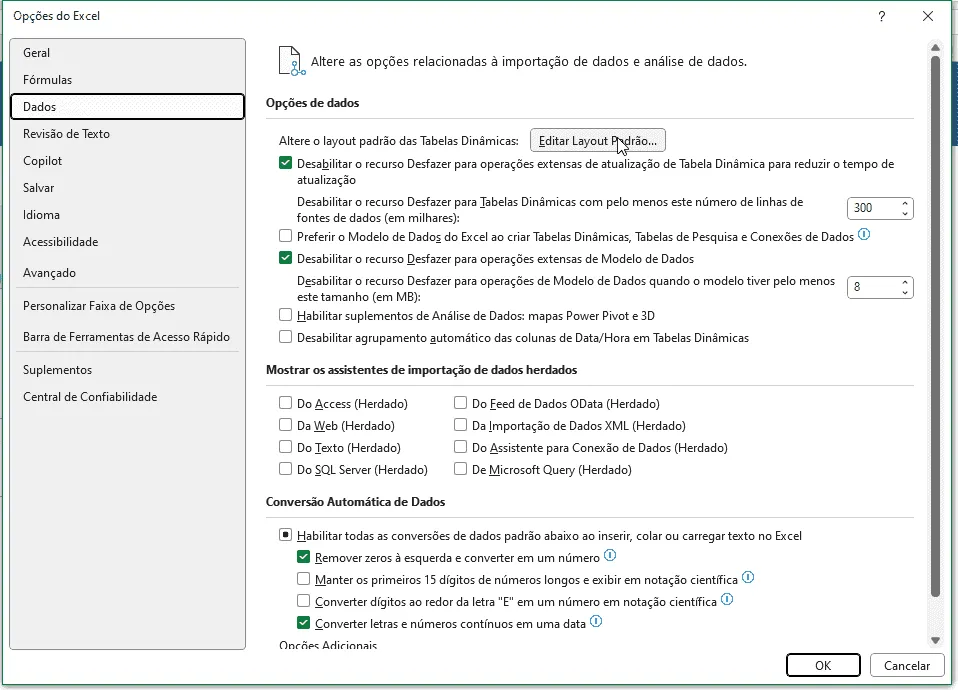The height and width of the screenshot is (690, 958).
Task: Check Converter dígitos ao redor da letra E
Action: (304, 601)
